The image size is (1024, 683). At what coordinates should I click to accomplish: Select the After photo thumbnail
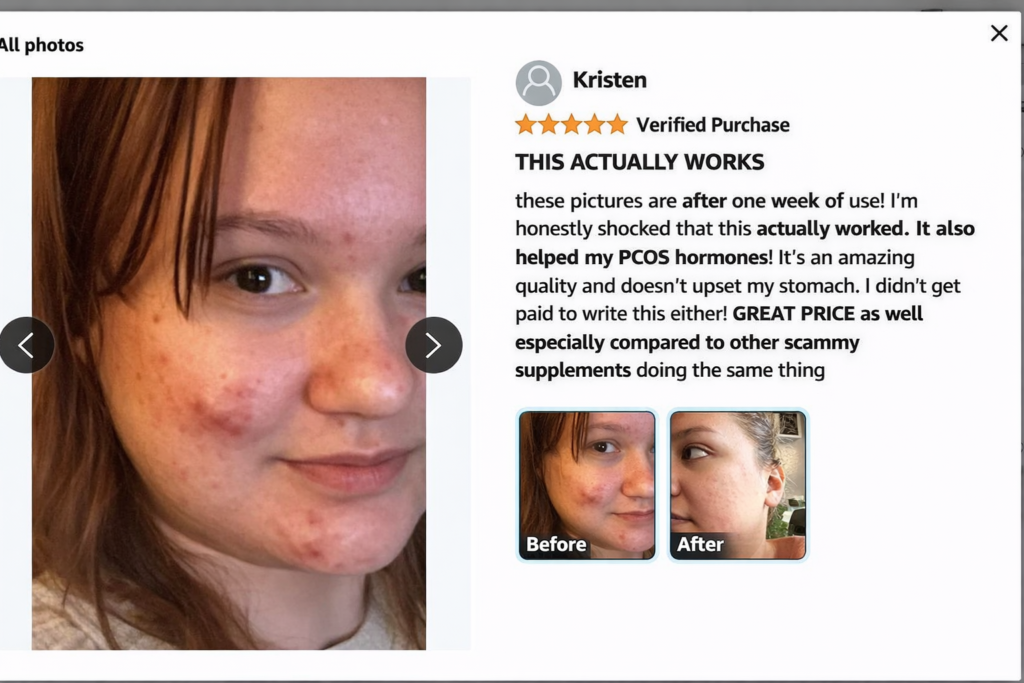click(x=738, y=485)
